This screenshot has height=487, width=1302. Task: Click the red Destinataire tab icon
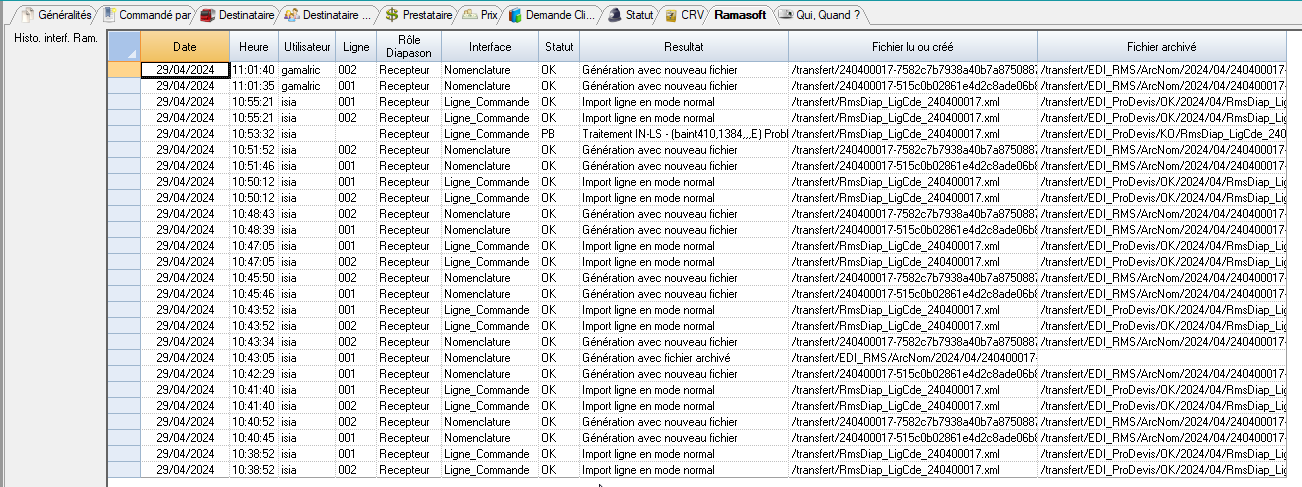206,15
